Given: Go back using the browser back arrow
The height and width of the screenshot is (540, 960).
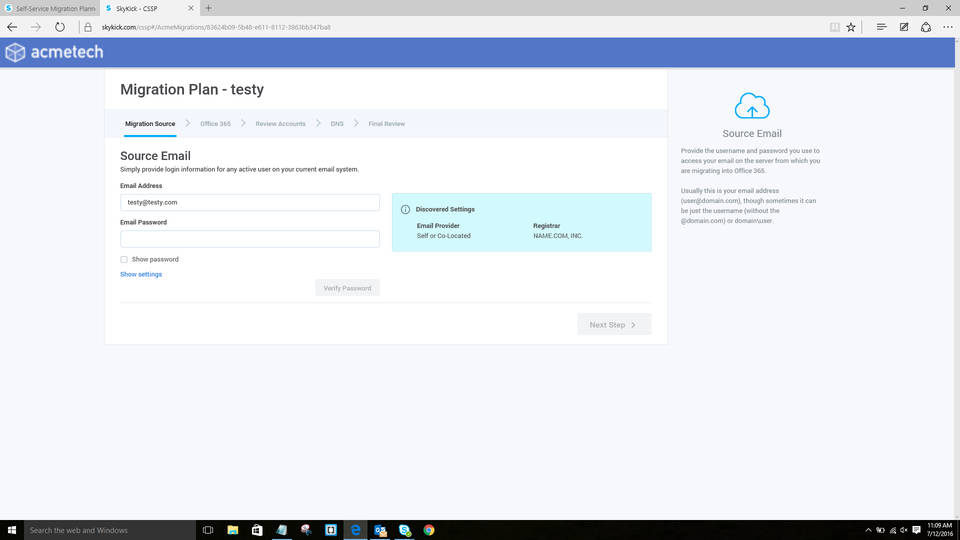Looking at the screenshot, I should pos(12,27).
